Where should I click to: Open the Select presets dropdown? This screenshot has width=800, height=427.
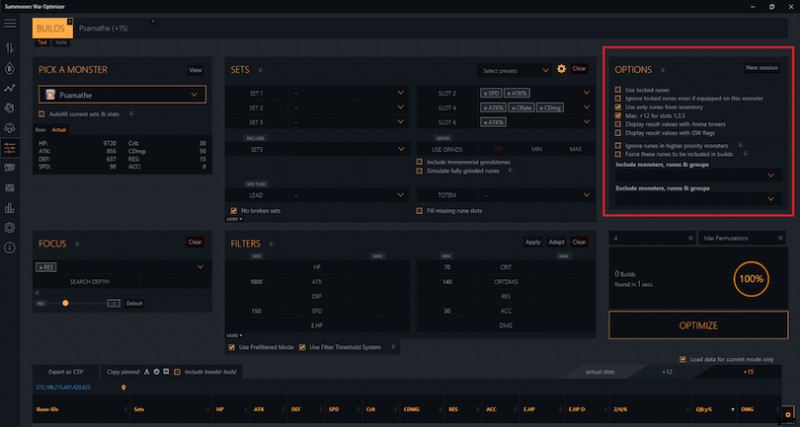(x=514, y=70)
